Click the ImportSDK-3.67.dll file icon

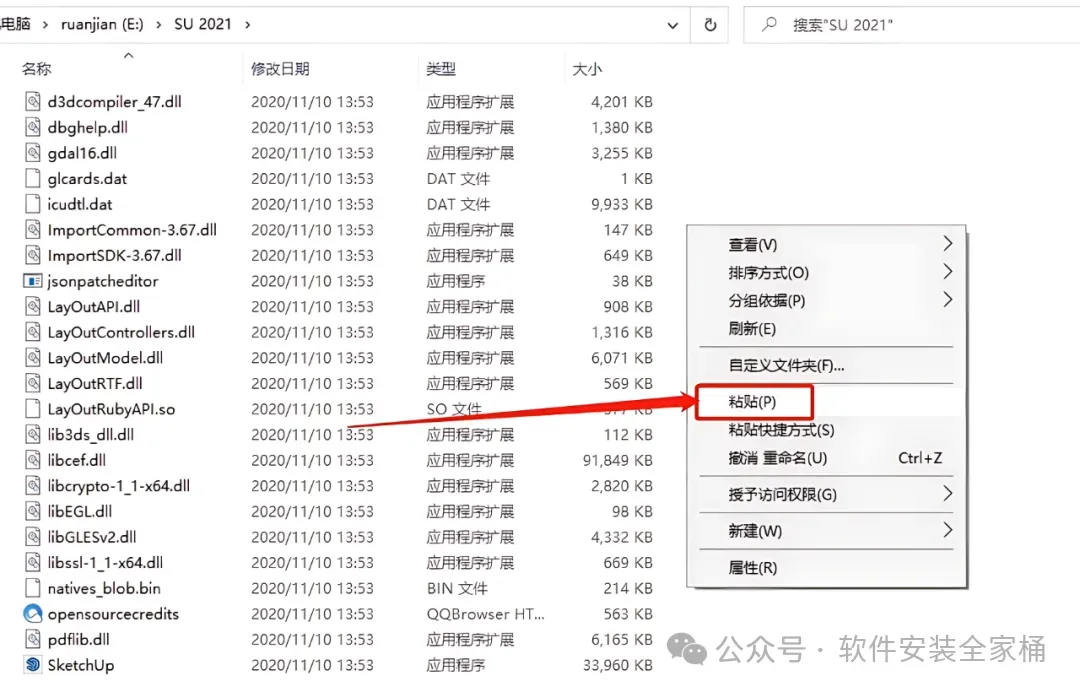32,255
